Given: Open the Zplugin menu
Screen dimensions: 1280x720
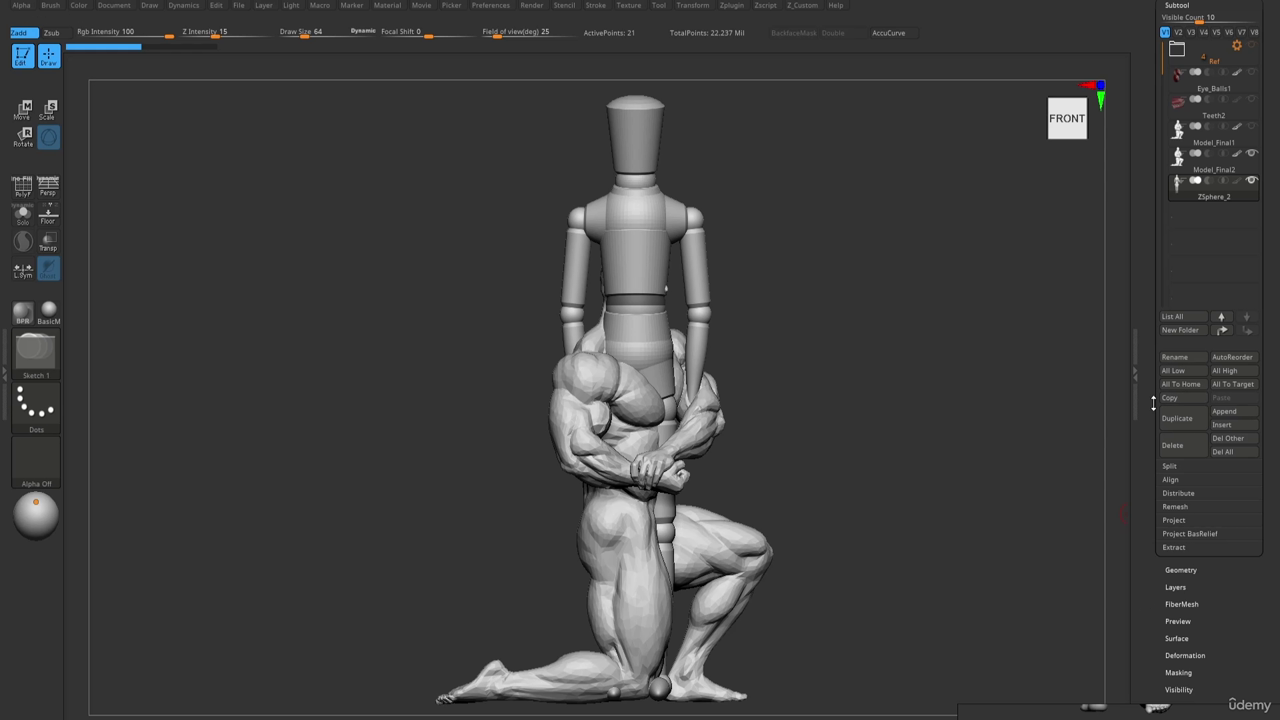Looking at the screenshot, I should tap(731, 5).
